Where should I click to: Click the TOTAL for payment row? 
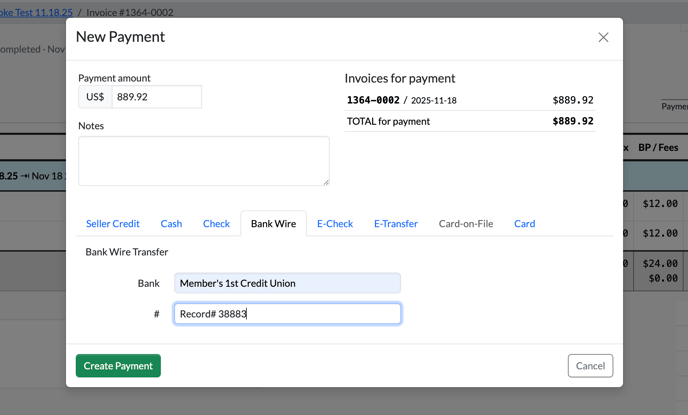469,122
